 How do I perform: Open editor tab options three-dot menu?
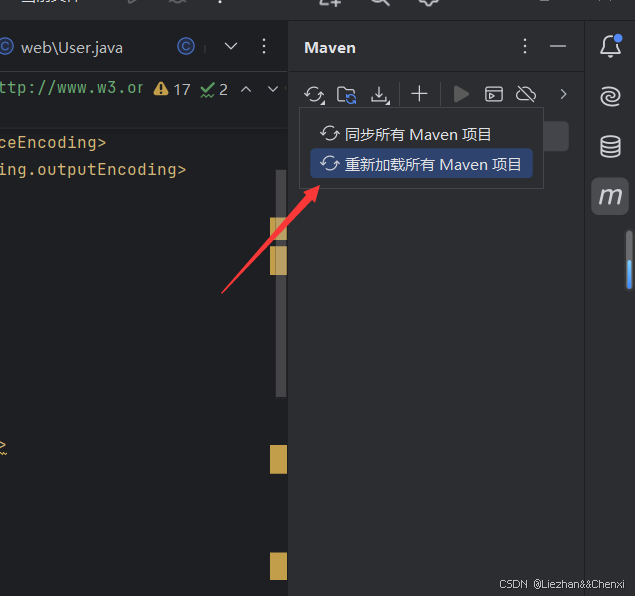coord(264,46)
